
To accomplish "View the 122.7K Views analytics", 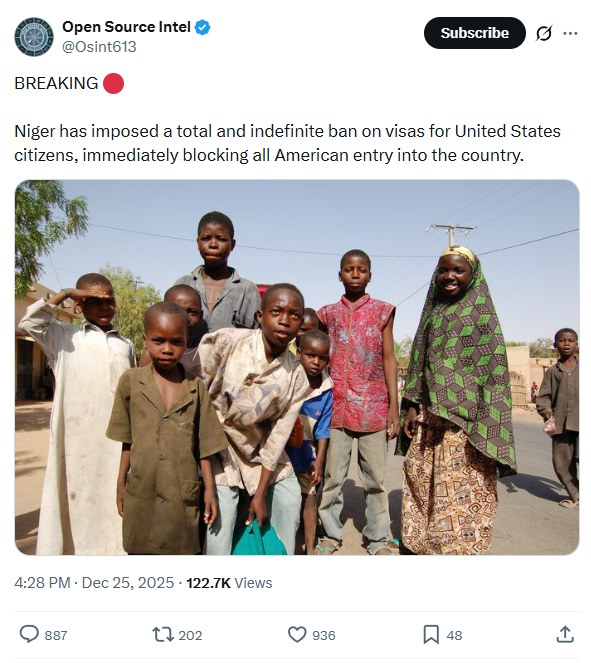I will (229, 583).
